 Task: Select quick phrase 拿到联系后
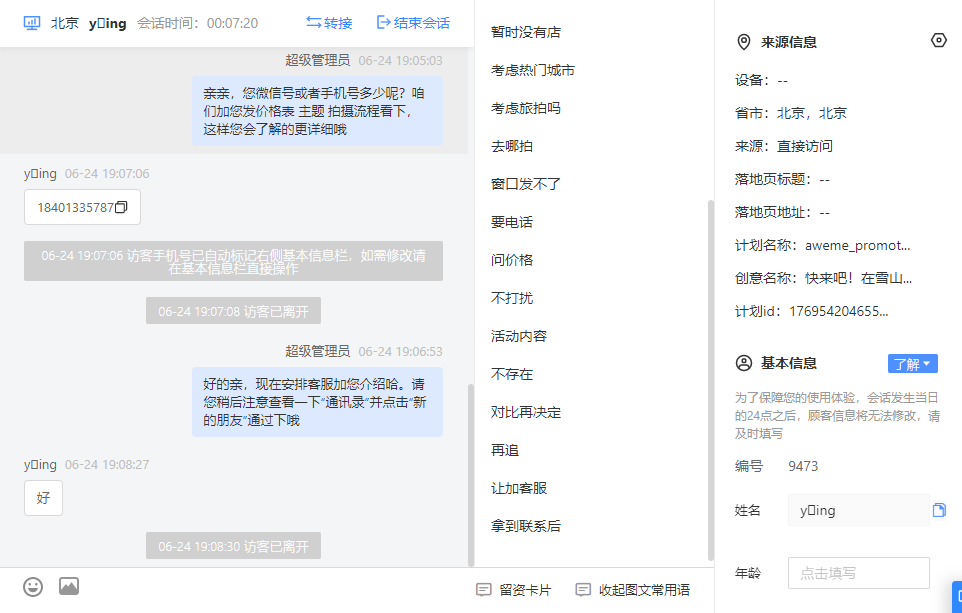(526, 526)
